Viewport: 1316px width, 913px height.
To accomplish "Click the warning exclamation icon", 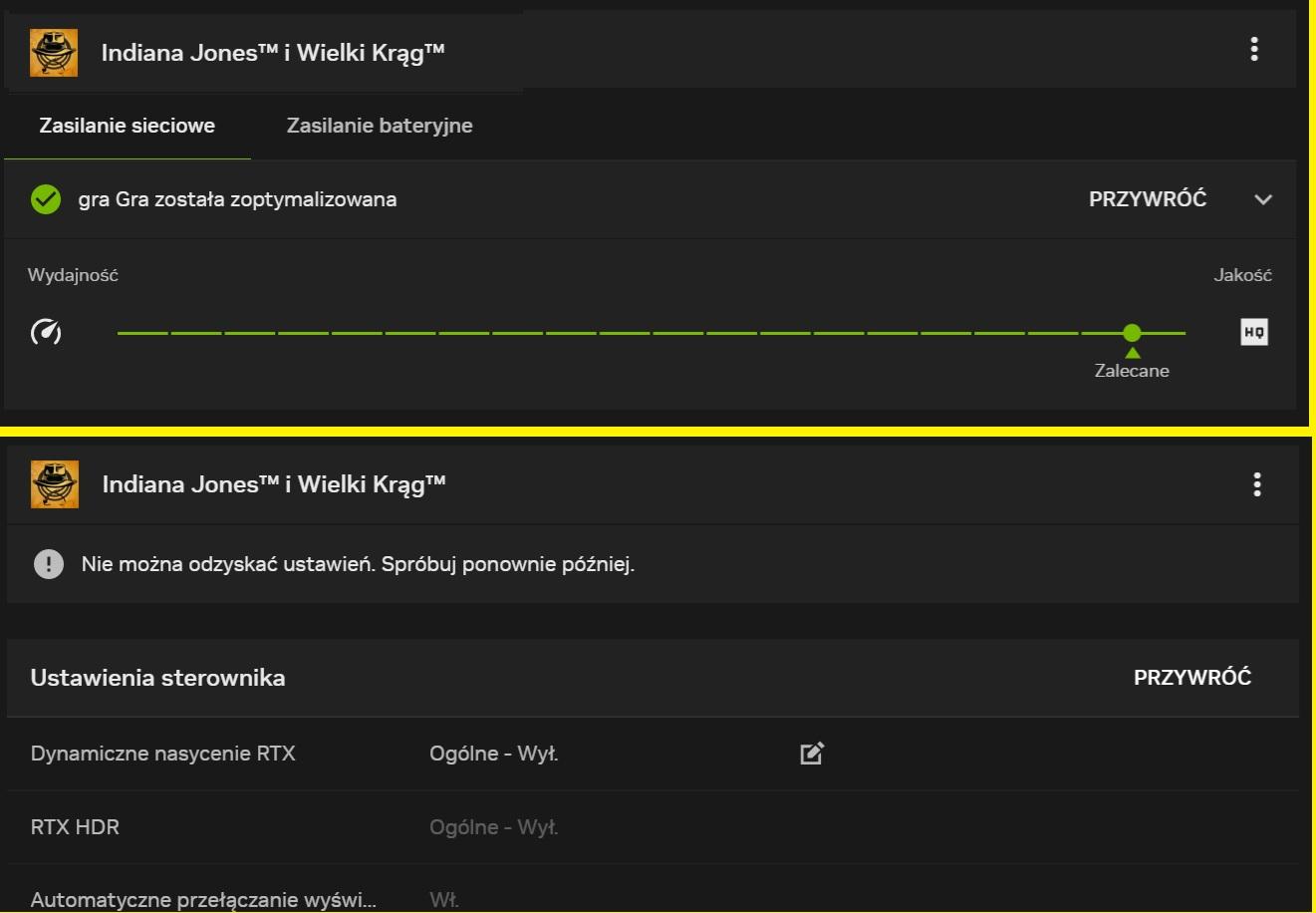I will pos(49,564).
